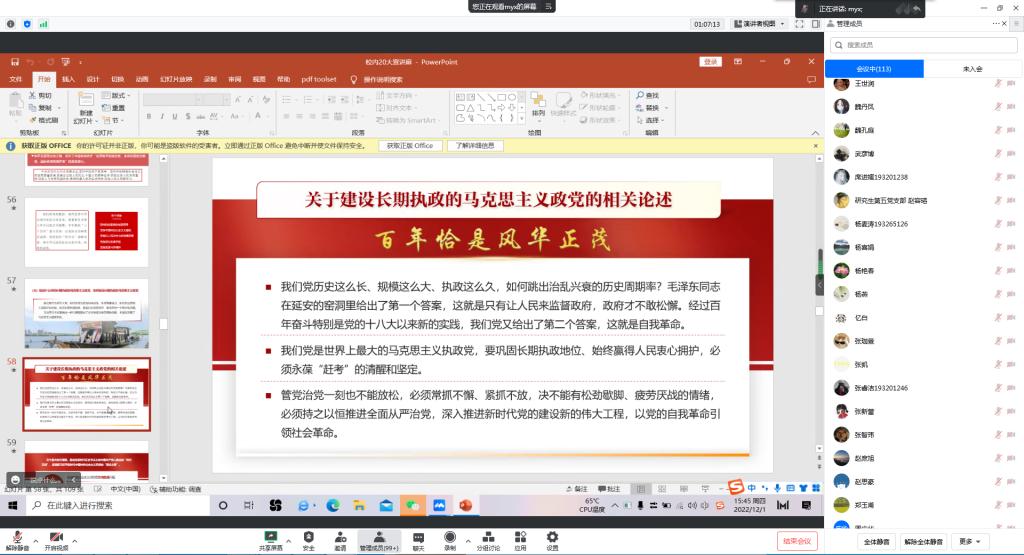Screen dimensions: 1024x555
Task: Click the red 结束会议 button
Action: (x=797, y=541)
